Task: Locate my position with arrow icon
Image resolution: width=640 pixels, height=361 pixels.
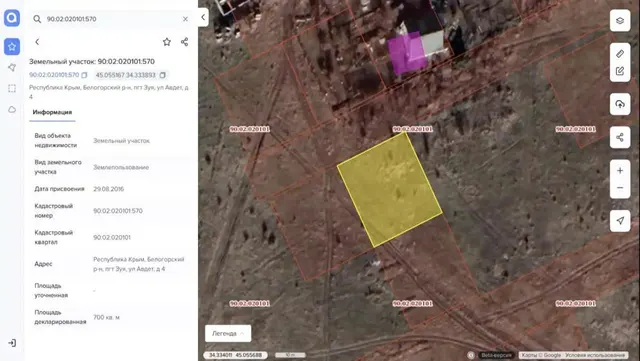Action: pyautogui.click(x=620, y=221)
